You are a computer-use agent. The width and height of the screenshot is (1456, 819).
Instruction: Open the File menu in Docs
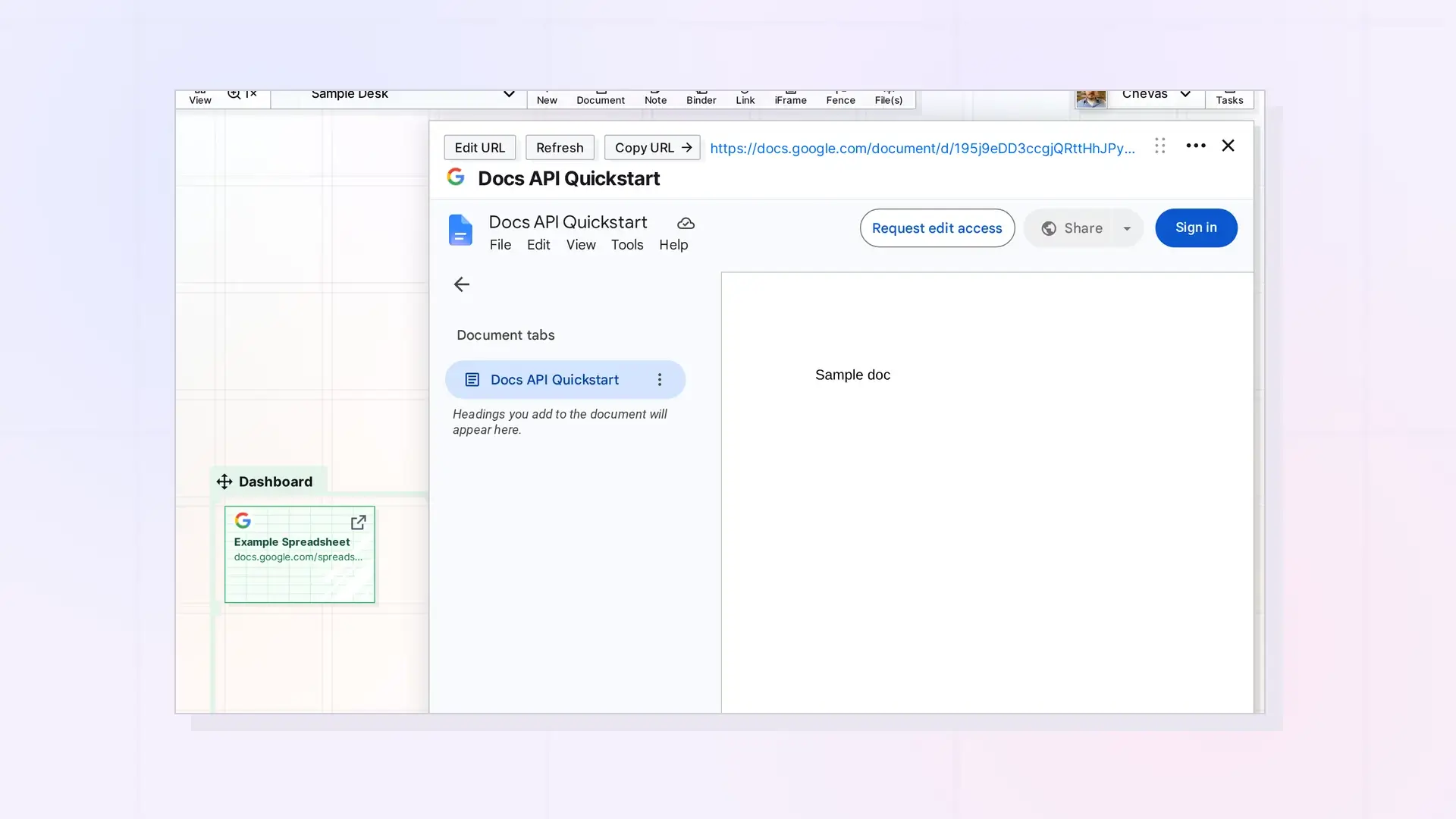500,245
